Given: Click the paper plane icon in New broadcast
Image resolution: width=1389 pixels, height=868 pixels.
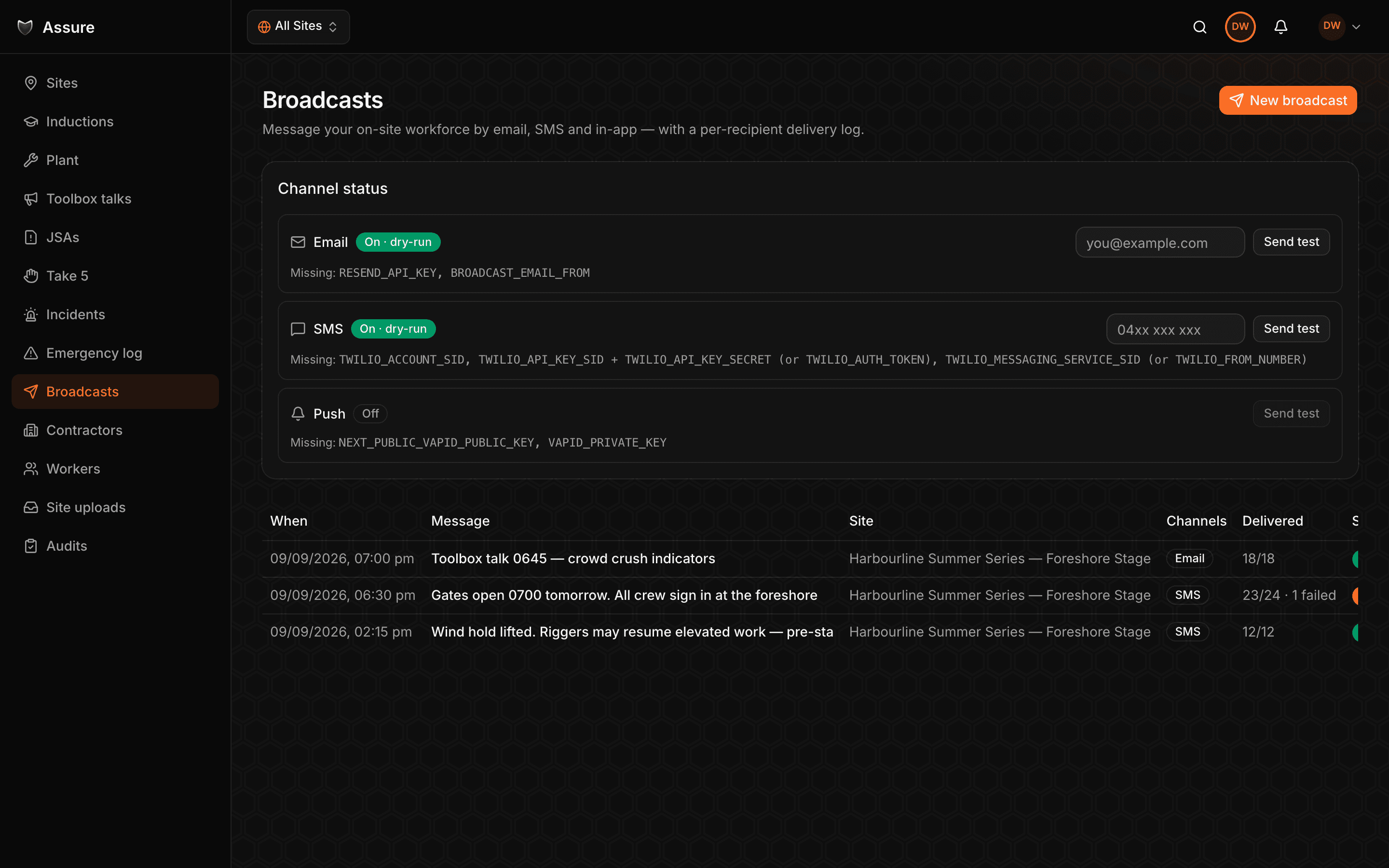Looking at the screenshot, I should (1236, 100).
